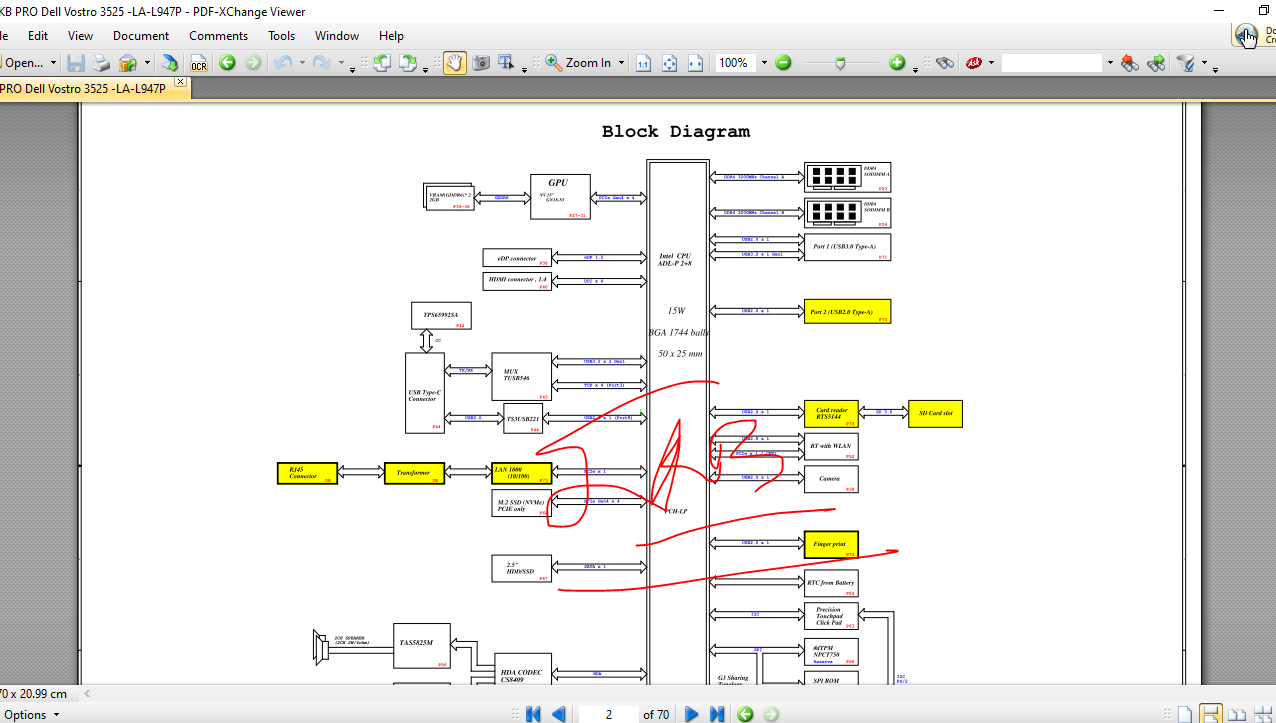Zoom in with green plus button
This screenshot has height=723, width=1276.
897,63
